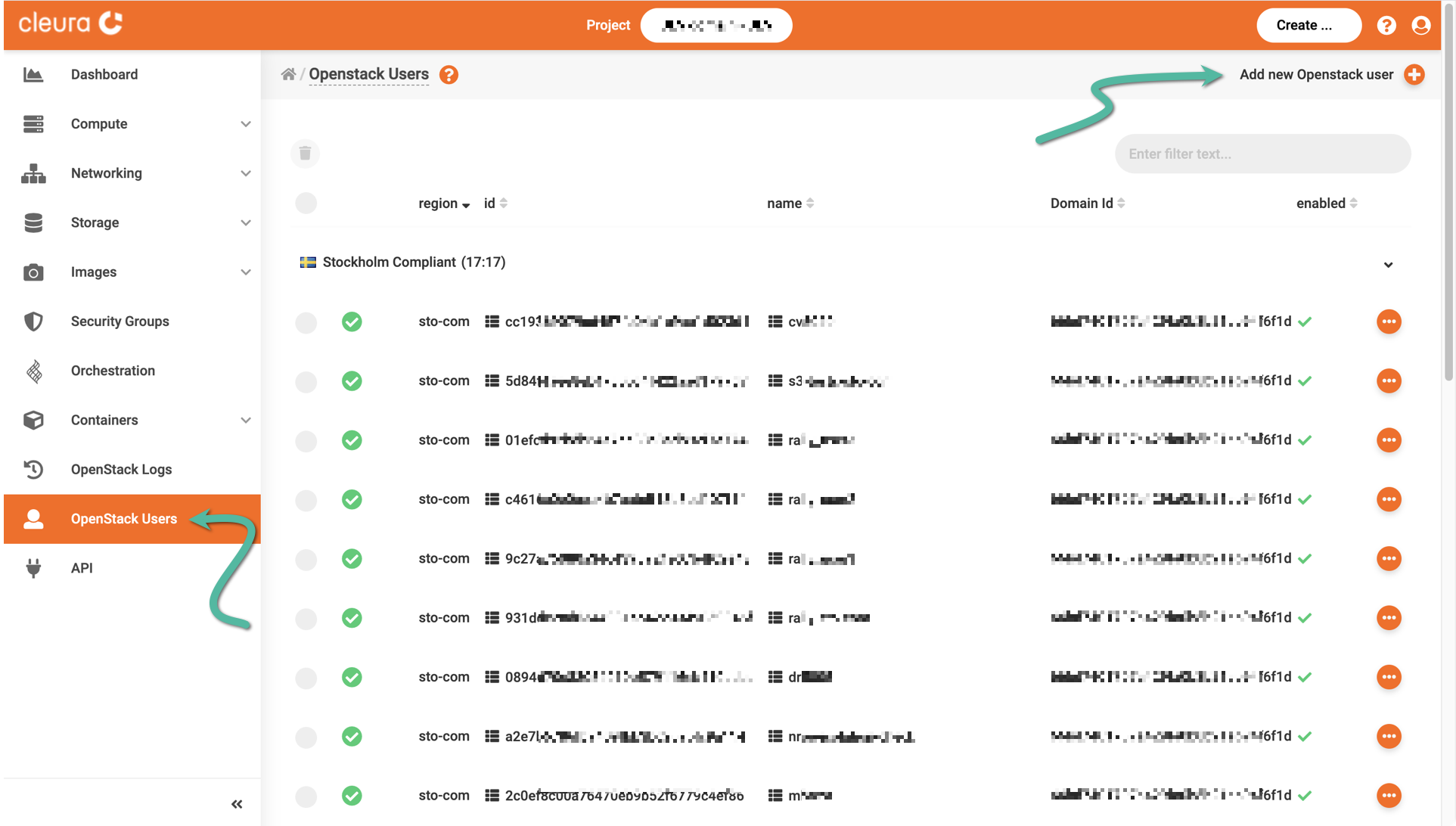Click the Cleura logo
The width and height of the screenshot is (1456, 826).
click(70, 23)
